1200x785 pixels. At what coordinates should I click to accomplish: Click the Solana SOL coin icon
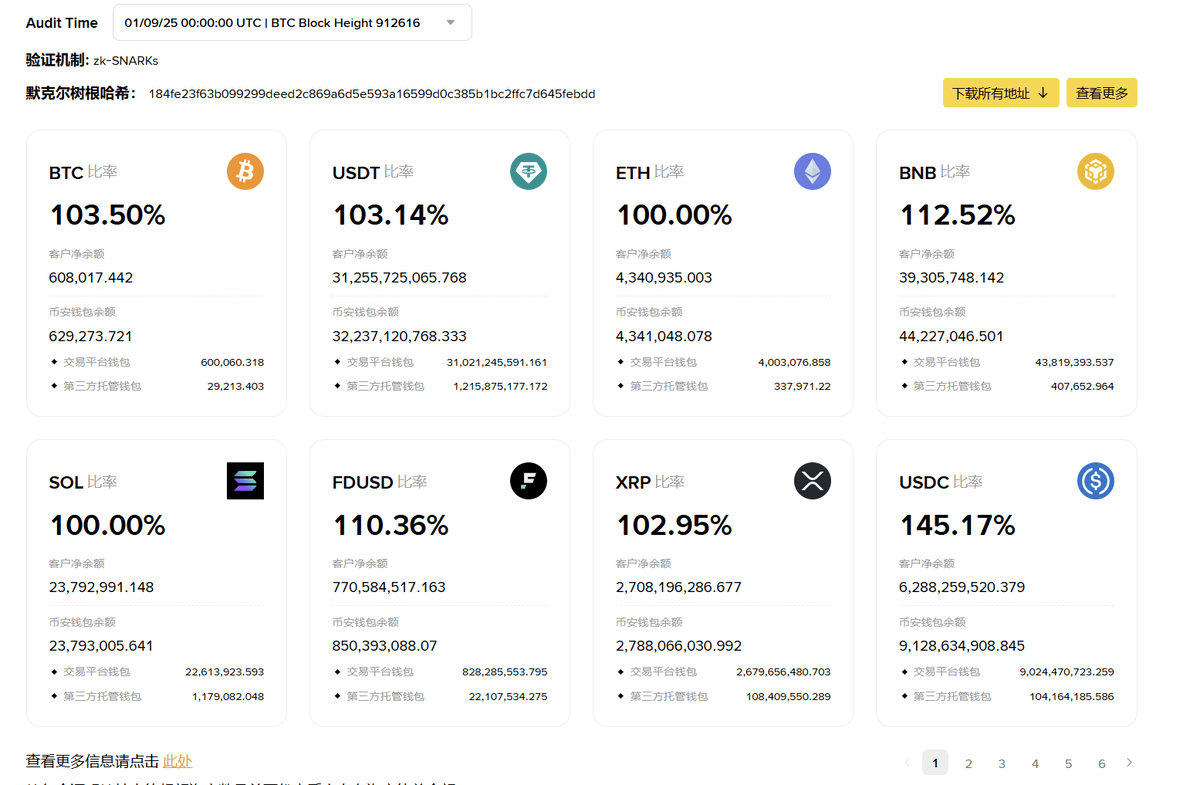coord(245,481)
